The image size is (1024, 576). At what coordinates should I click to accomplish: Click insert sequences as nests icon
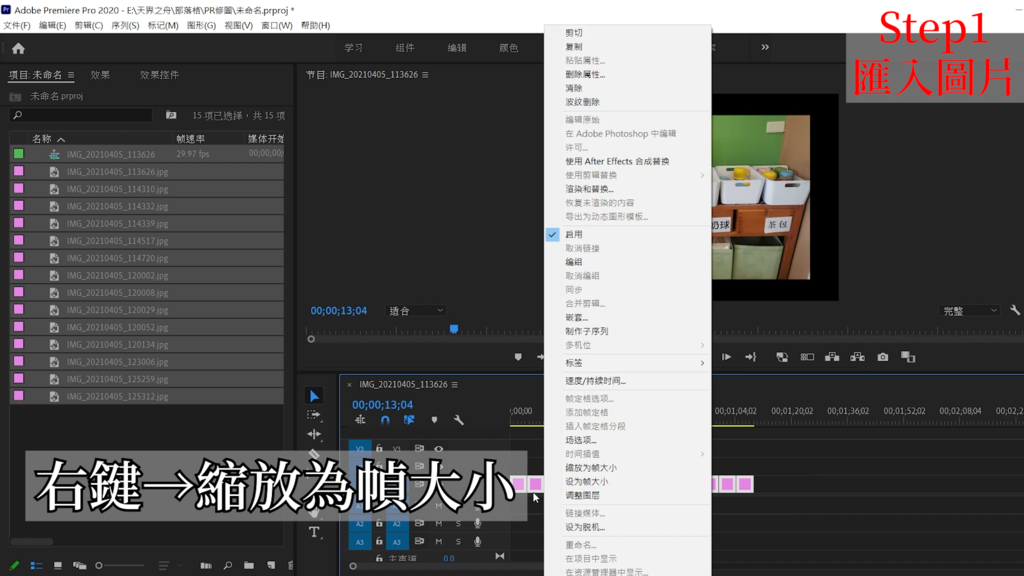point(360,420)
